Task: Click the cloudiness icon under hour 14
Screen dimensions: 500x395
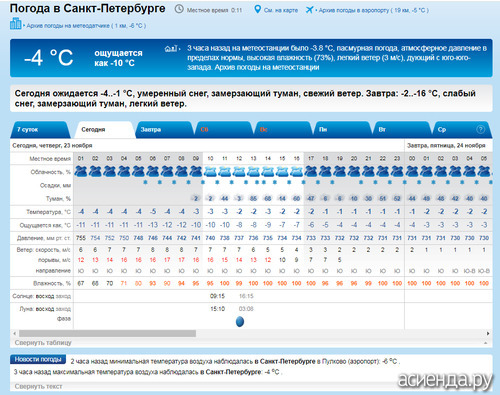Action: click(x=268, y=172)
